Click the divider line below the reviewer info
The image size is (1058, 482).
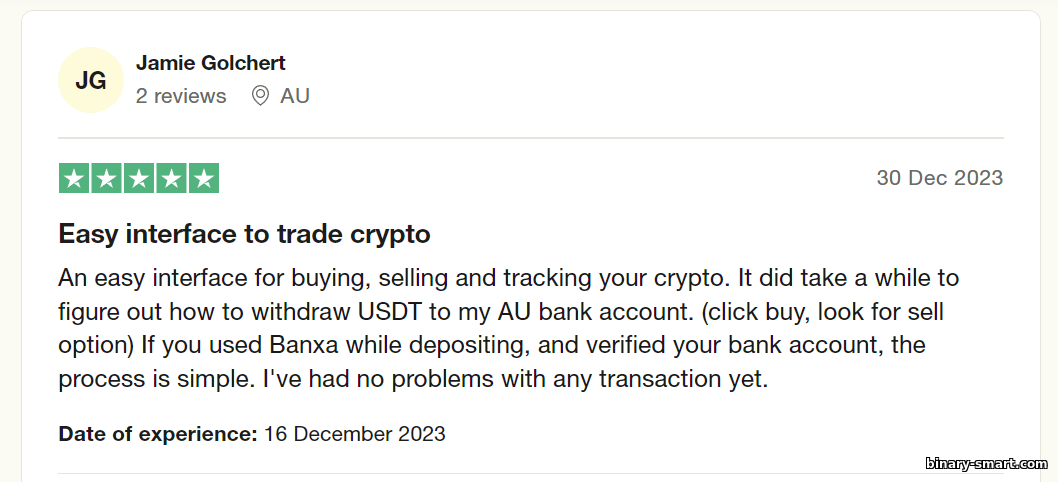(531, 138)
